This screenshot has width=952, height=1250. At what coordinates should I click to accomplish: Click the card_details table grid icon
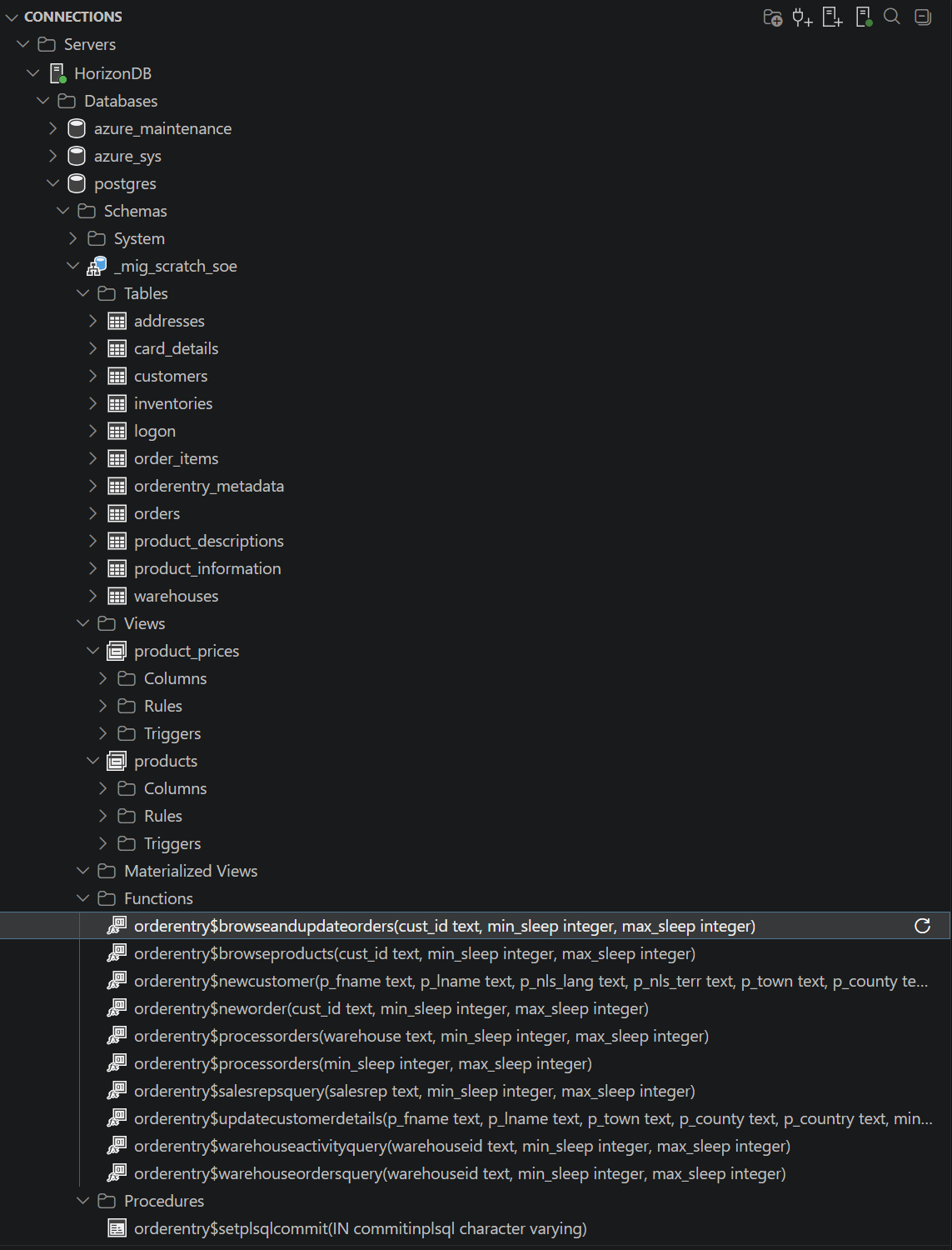pyautogui.click(x=117, y=348)
